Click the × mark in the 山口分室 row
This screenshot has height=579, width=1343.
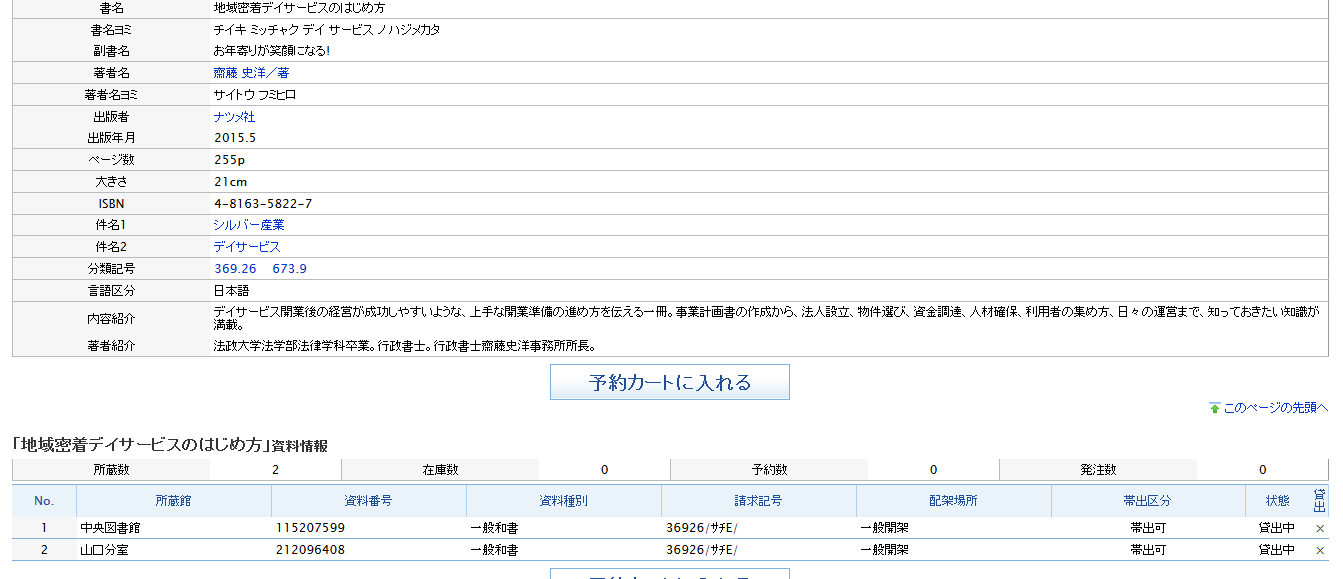(x=1319, y=551)
